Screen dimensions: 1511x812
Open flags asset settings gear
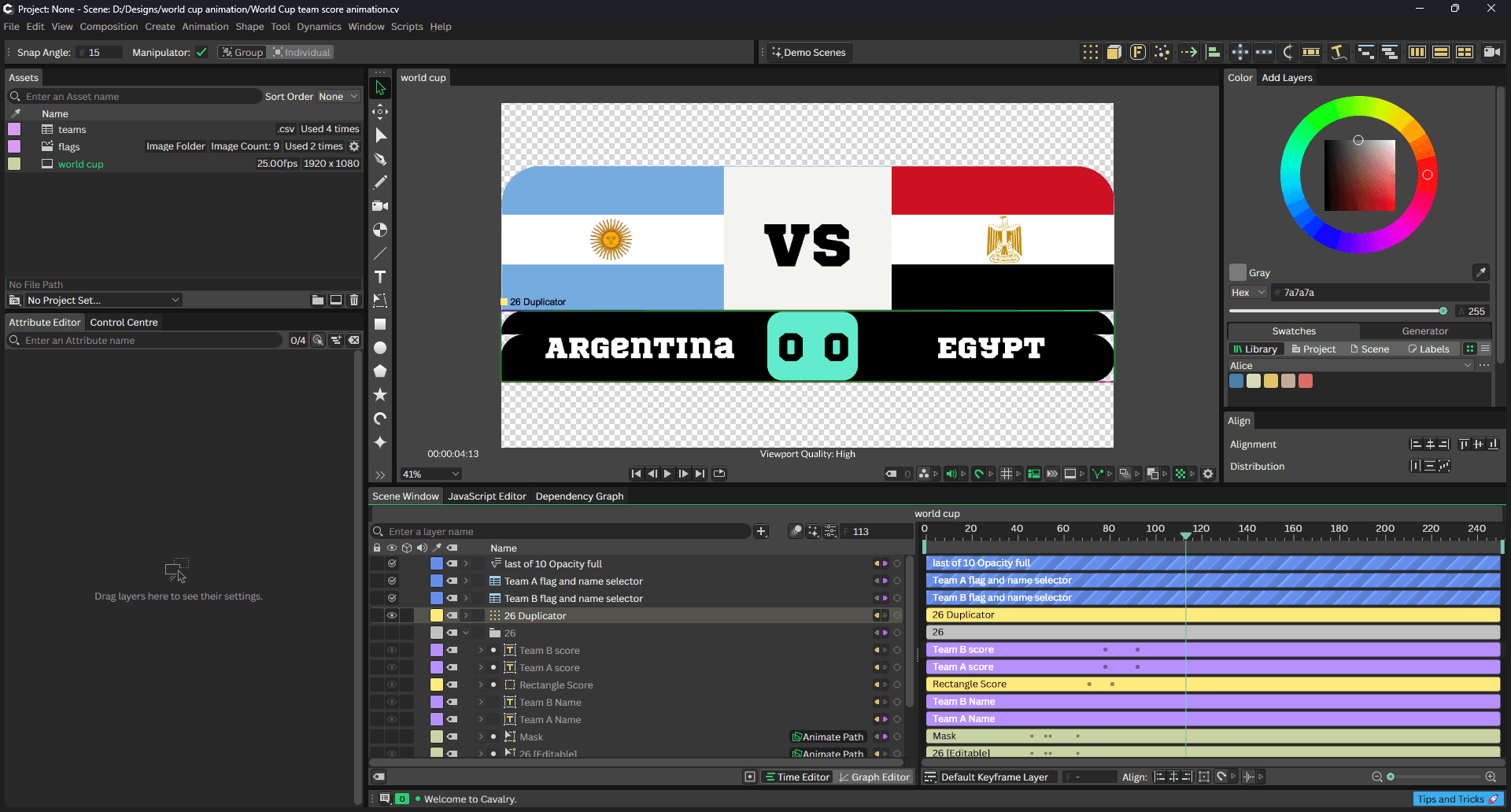point(354,146)
